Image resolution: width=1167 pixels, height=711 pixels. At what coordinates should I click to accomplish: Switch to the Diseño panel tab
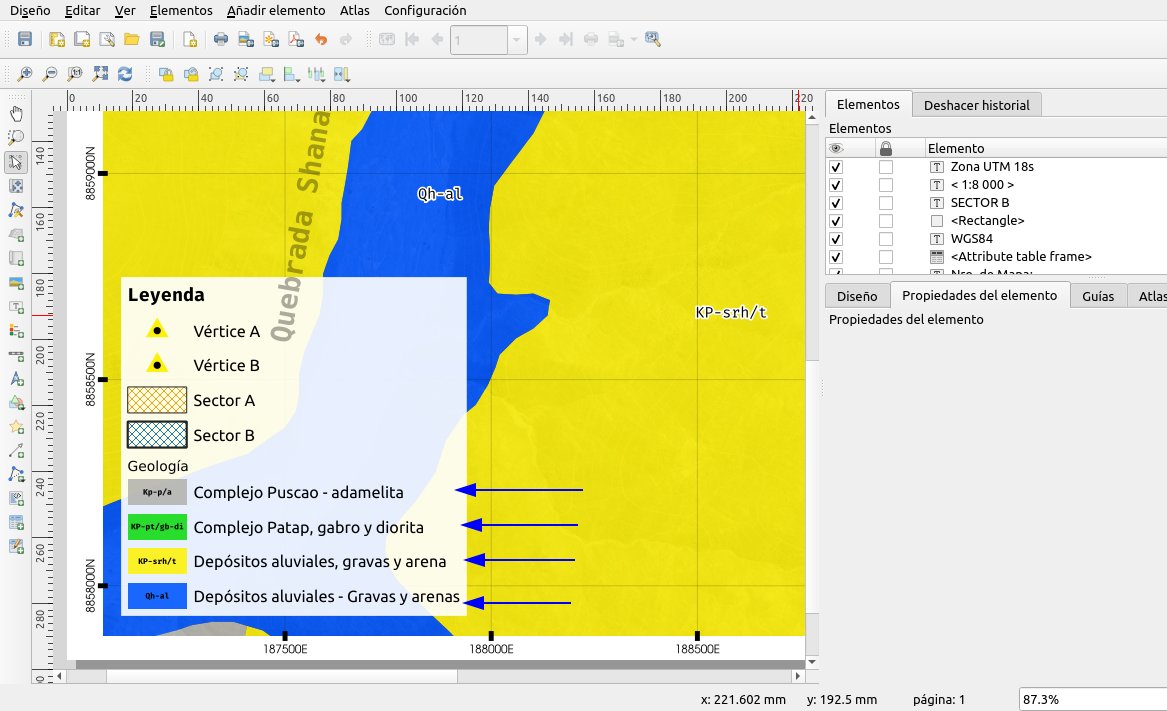[857, 296]
